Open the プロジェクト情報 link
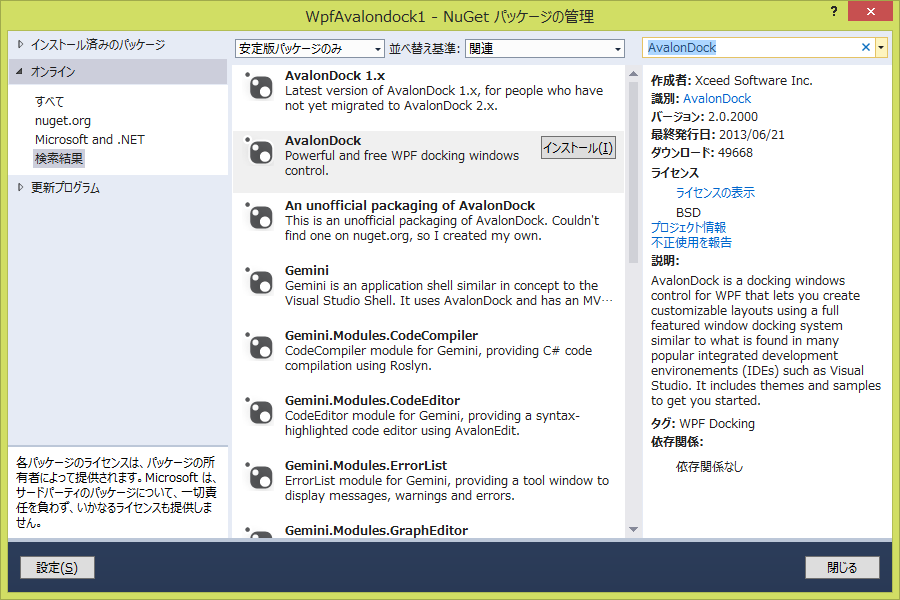This screenshot has width=900, height=600. coord(688,227)
